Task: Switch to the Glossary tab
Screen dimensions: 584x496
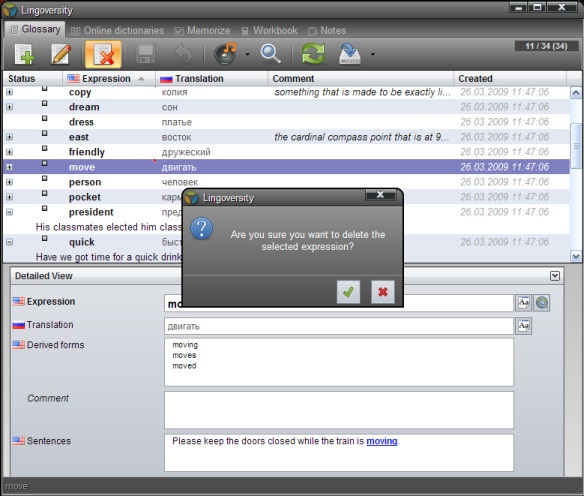Action: 35,29
